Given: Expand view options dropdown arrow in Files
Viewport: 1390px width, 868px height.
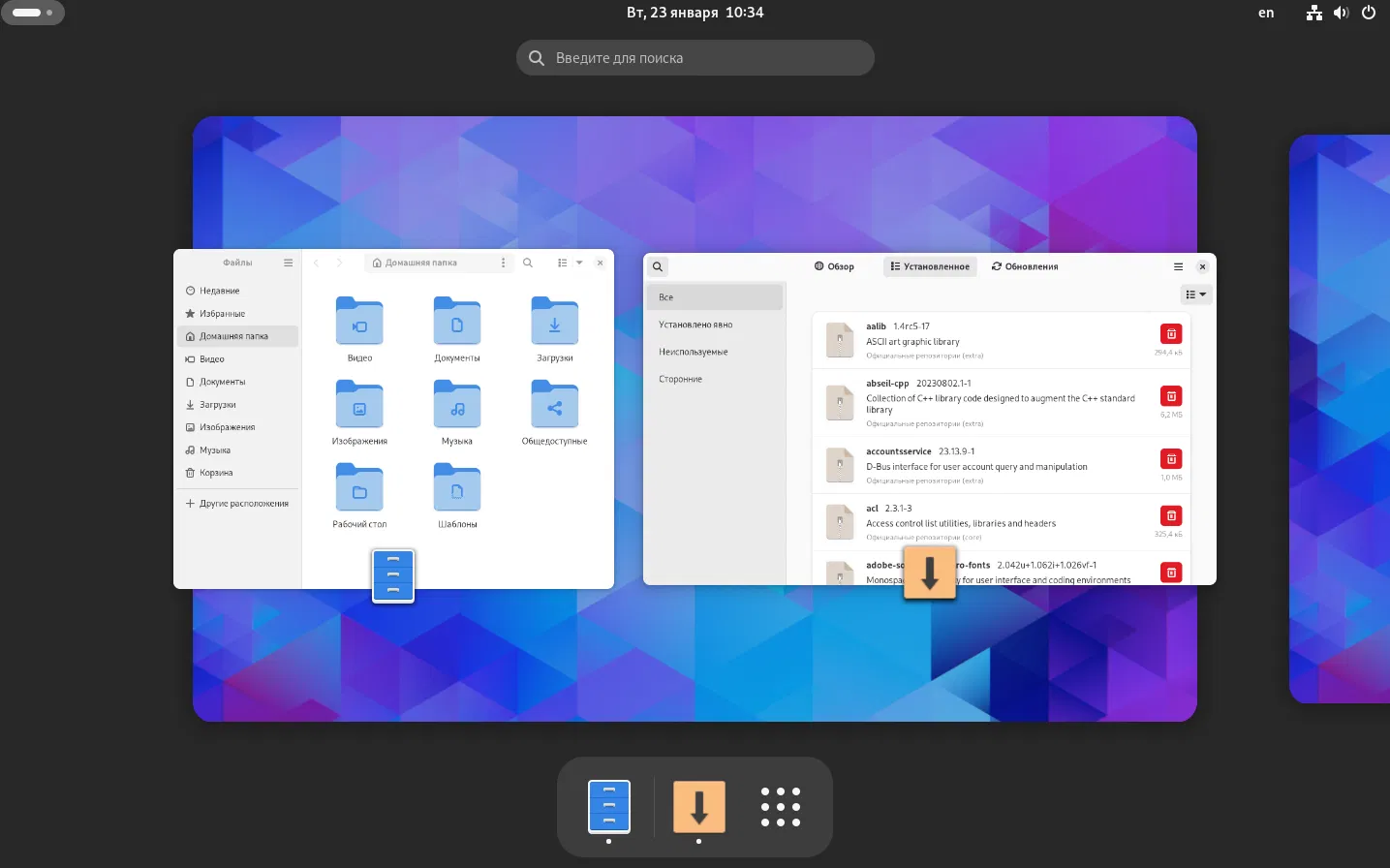Looking at the screenshot, I should pyautogui.click(x=579, y=263).
